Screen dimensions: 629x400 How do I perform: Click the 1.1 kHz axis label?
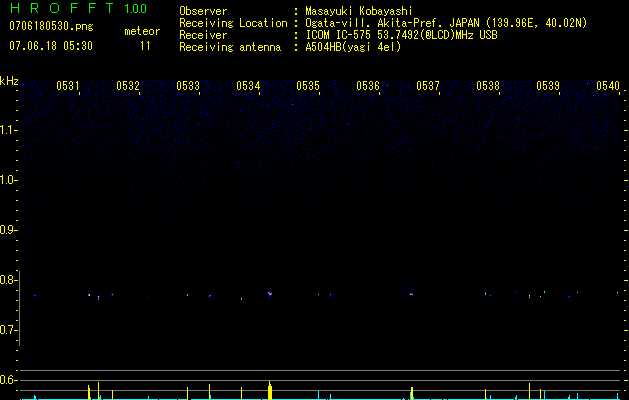[x=8, y=130]
